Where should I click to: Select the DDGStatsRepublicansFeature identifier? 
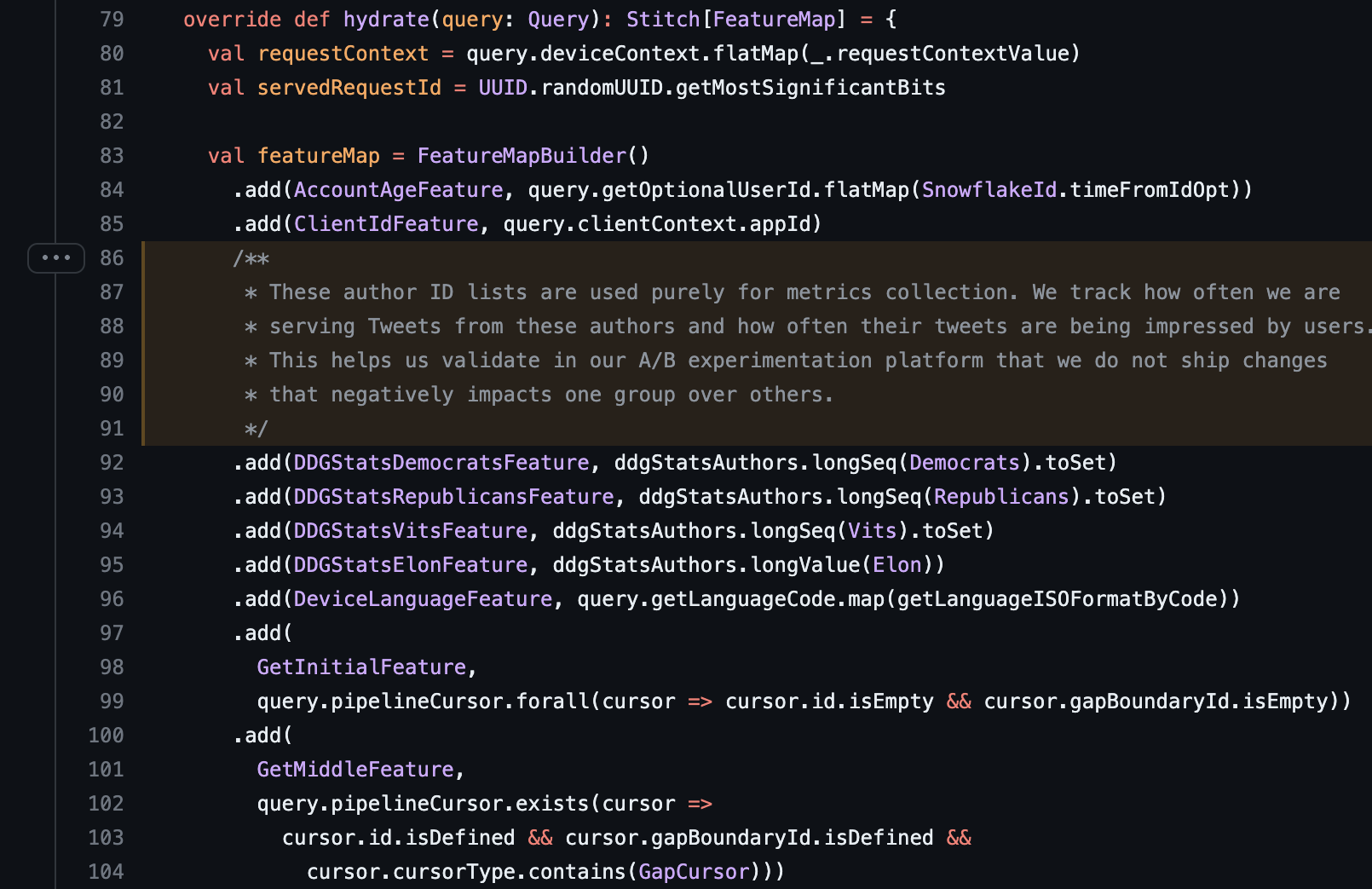point(453,497)
